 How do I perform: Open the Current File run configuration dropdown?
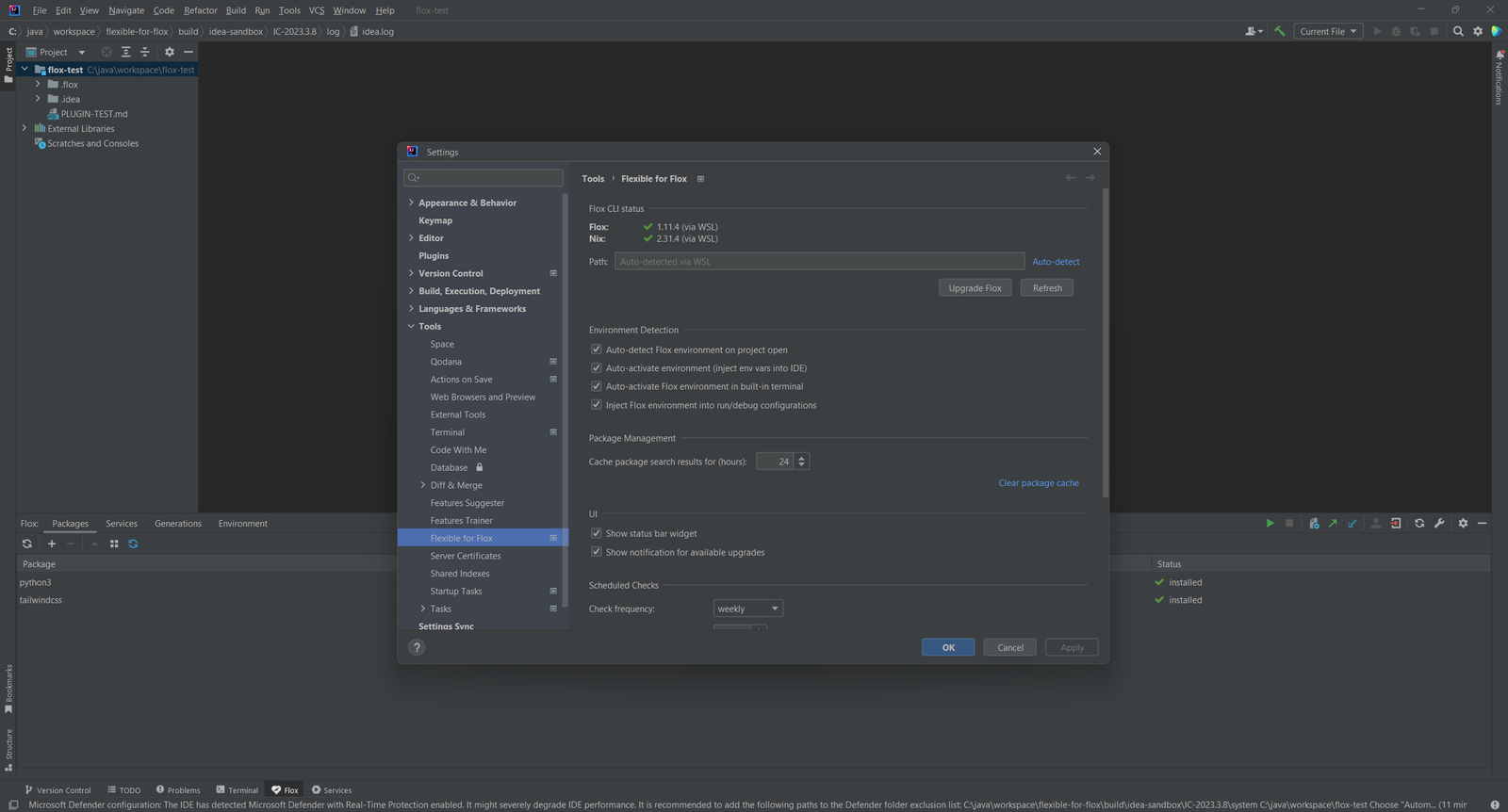[1328, 31]
